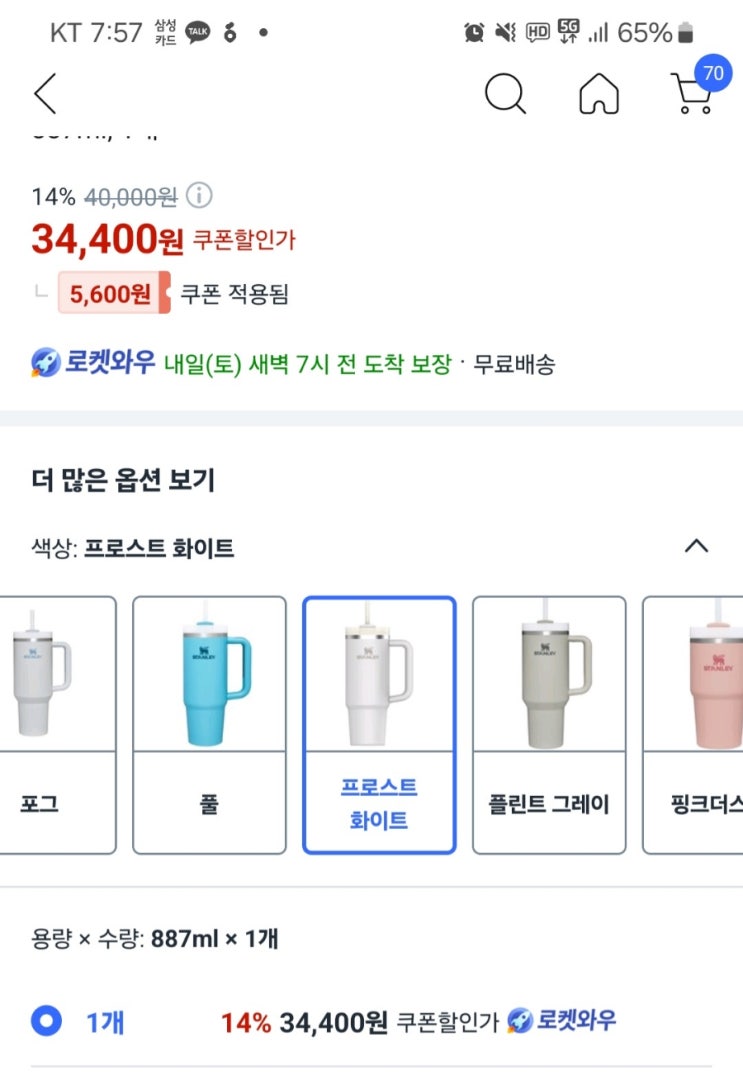The height and width of the screenshot is (1080, 743).
Task: Tap the battery icon in status bar
Action: click(685, 33)
